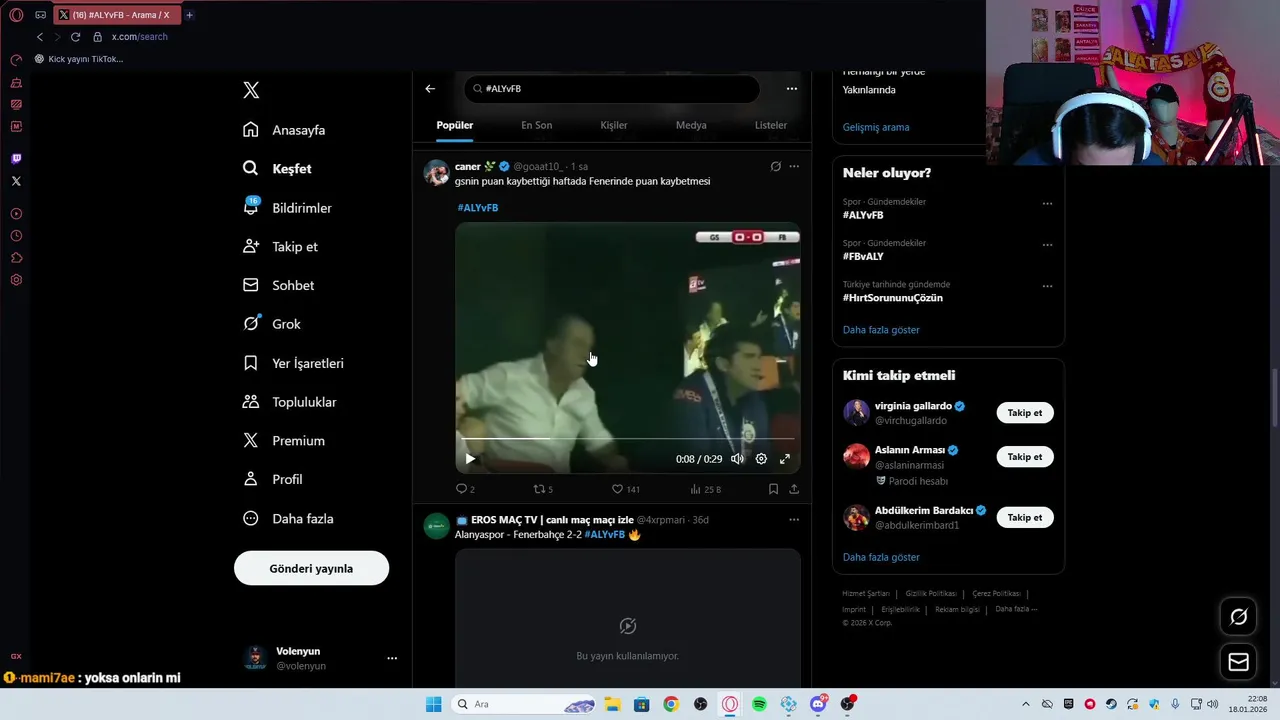Reload the x.com page
This screenshot has height=720, width=1280.
(x=75, y=37)
